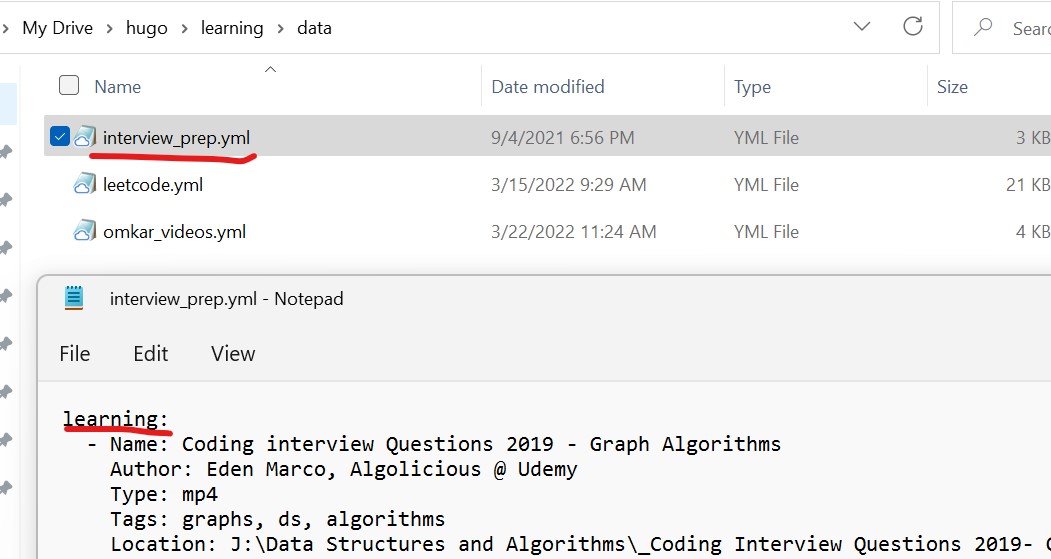1051x559 pixels.
Task: Sort files by Date modified column
Action: 548,87
